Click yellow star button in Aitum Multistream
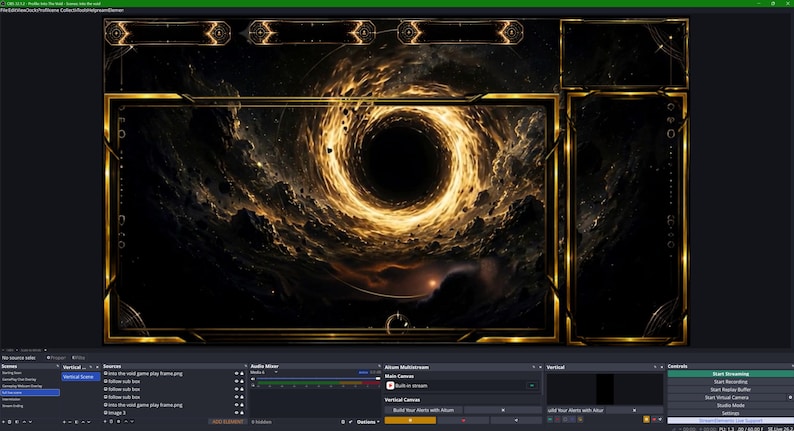The image size is (794, 431). point(410,420)
